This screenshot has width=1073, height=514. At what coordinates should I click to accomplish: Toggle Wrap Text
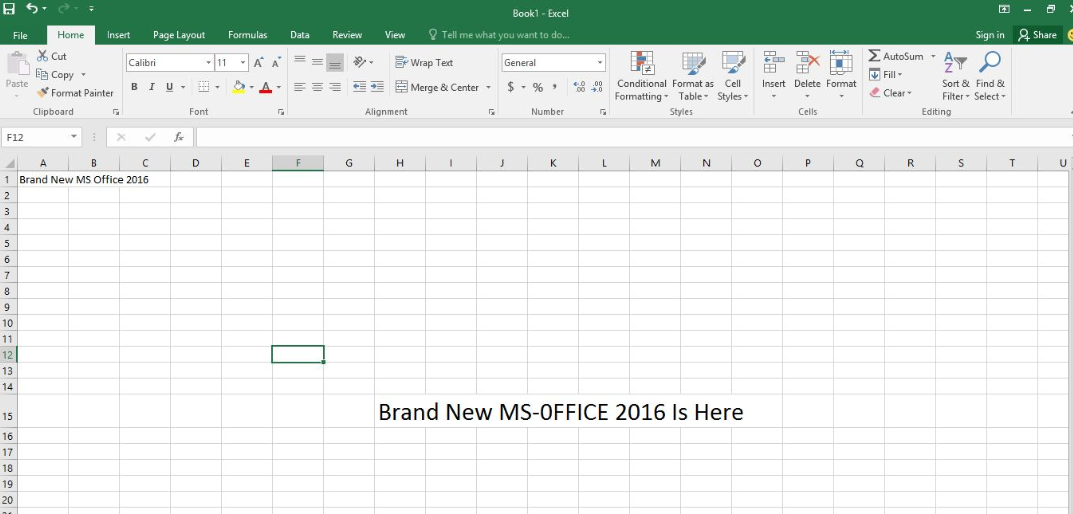click(424, 62)
